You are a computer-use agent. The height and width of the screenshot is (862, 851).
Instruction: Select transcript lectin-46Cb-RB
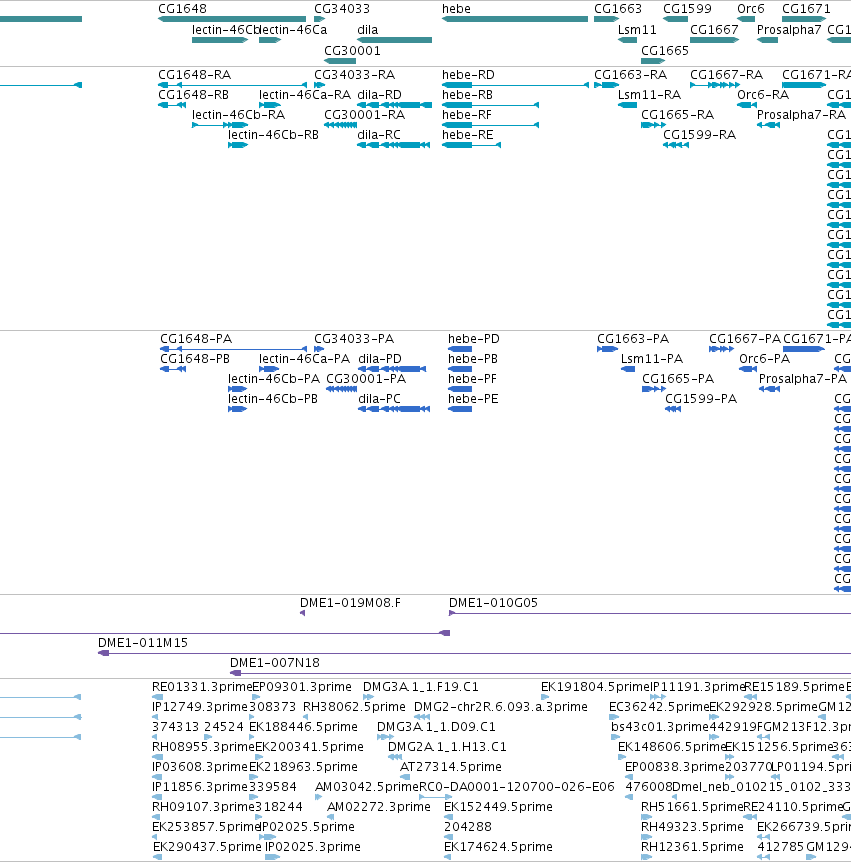click(x=273, y=135)
